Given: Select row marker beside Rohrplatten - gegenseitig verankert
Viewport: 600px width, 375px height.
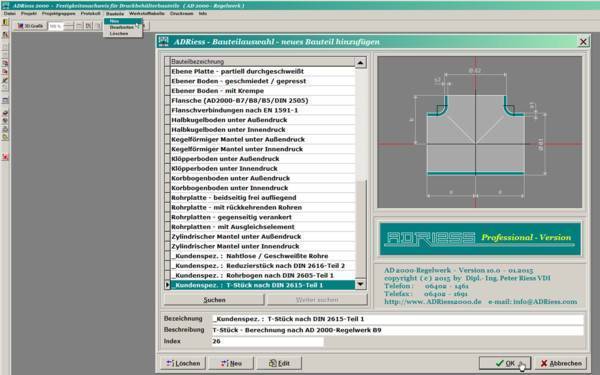Looking at the screenshot, I should 167,217.
